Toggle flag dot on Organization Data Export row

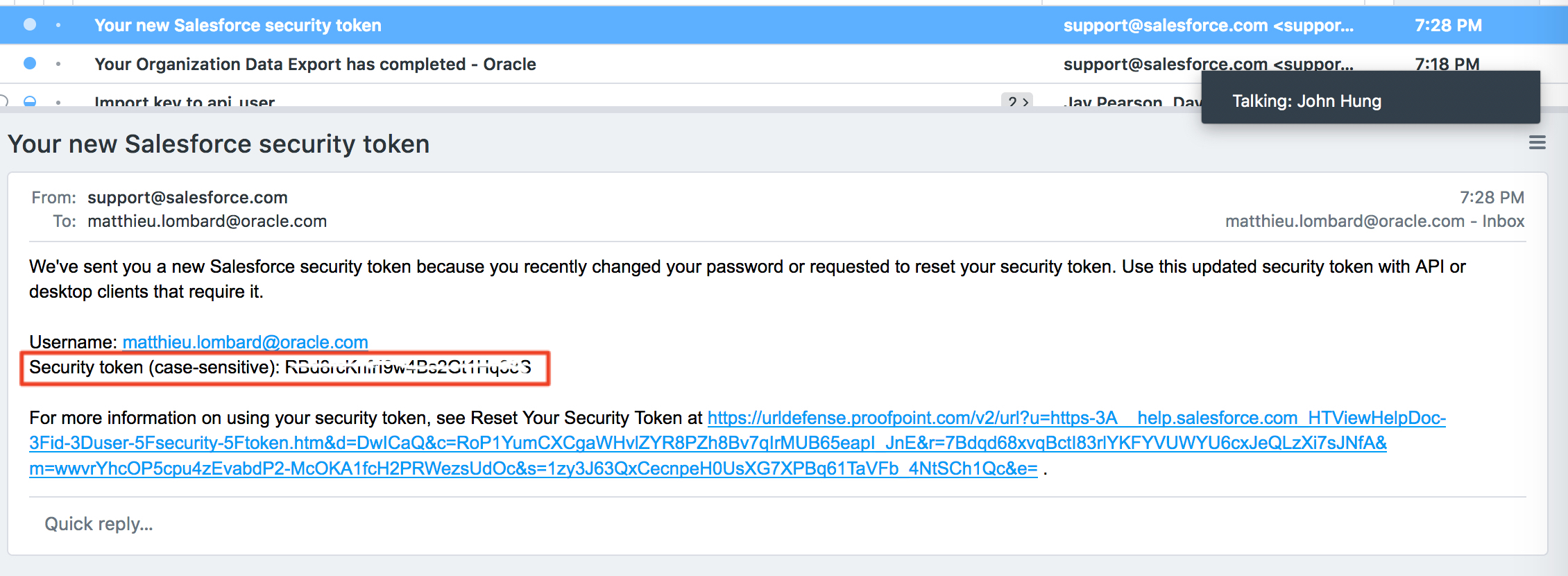point(58,64)
